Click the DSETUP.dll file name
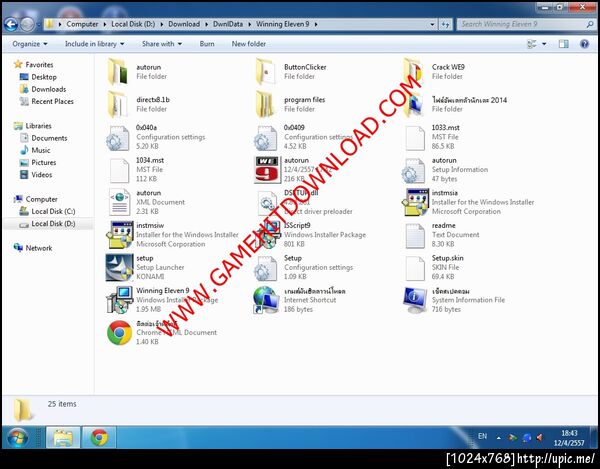The height and width of the screenshot is (469, 600). click(301, 193)
